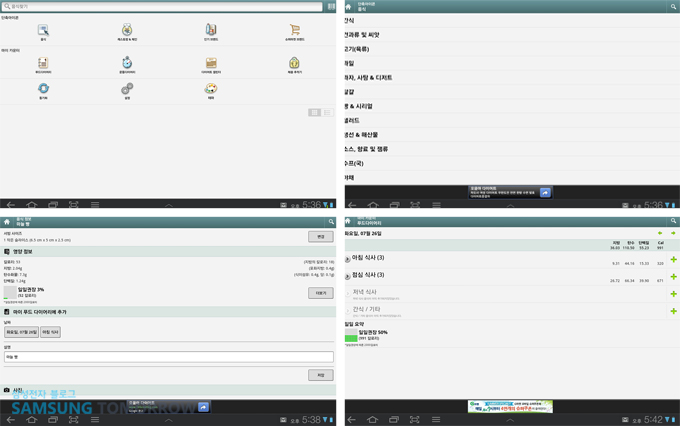680x426 pixels.
Task: Tap the sync circular arrows icon
Action: click(x=43, y=89)
